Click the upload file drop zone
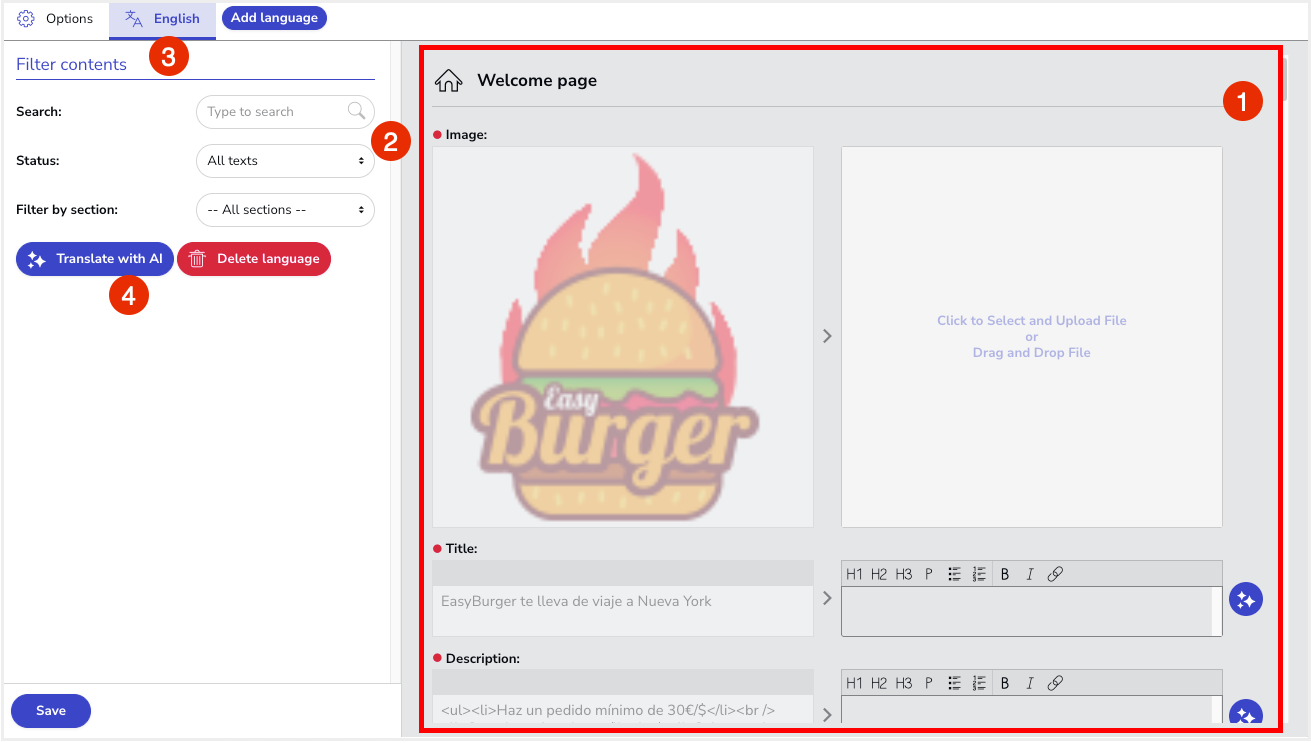This screenshot has height=743, width=1311. click(1032, 337)
